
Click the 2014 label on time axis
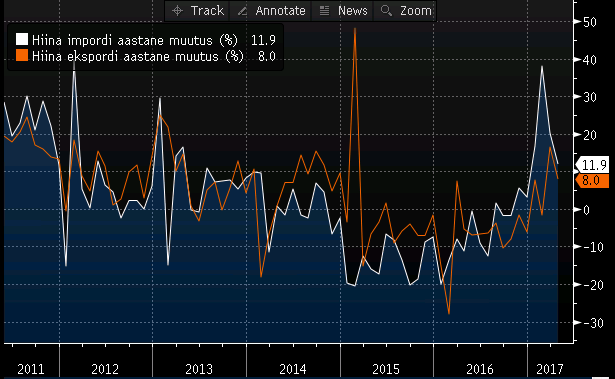293,369
